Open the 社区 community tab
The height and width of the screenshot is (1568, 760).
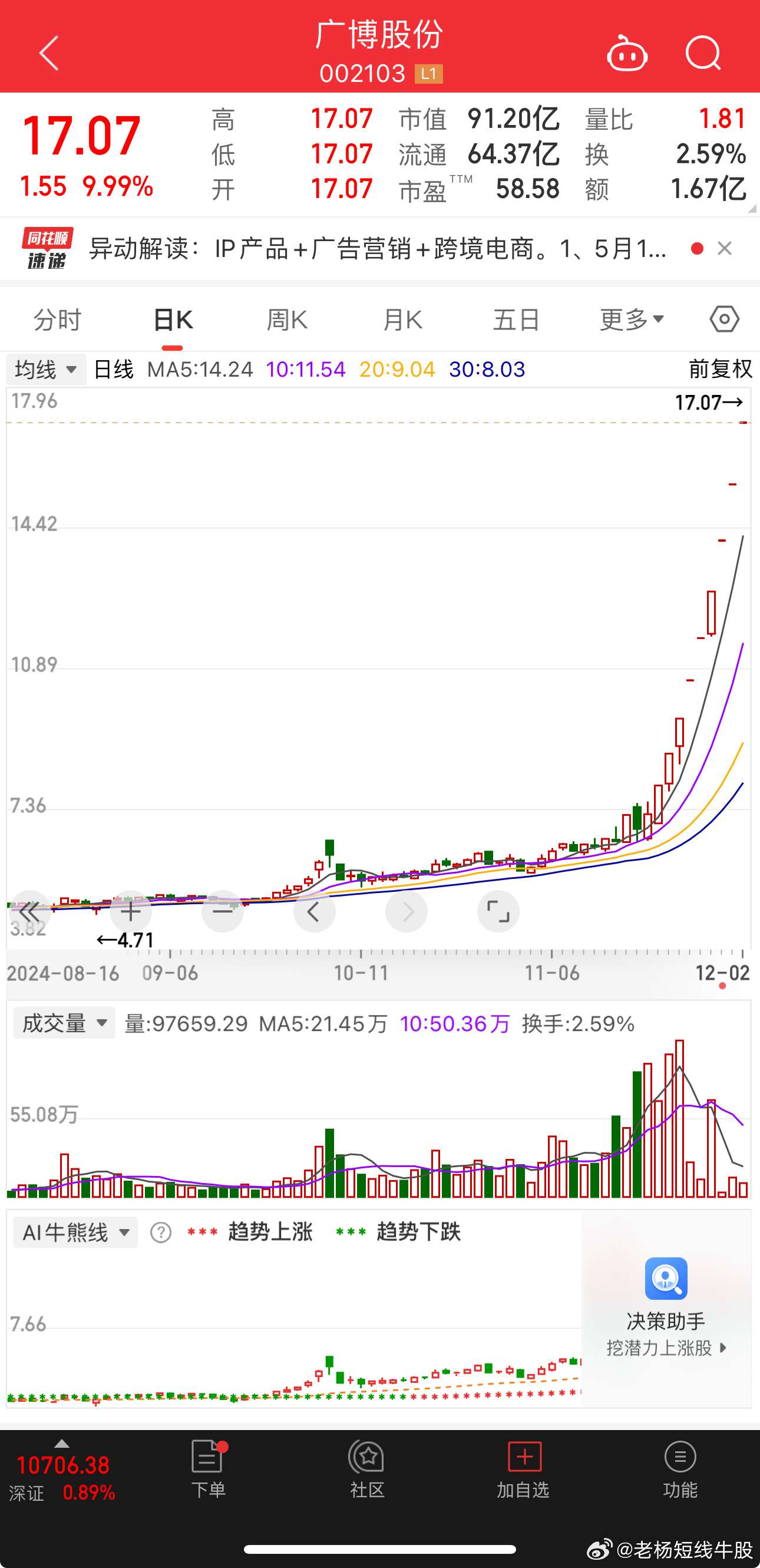367,1470
